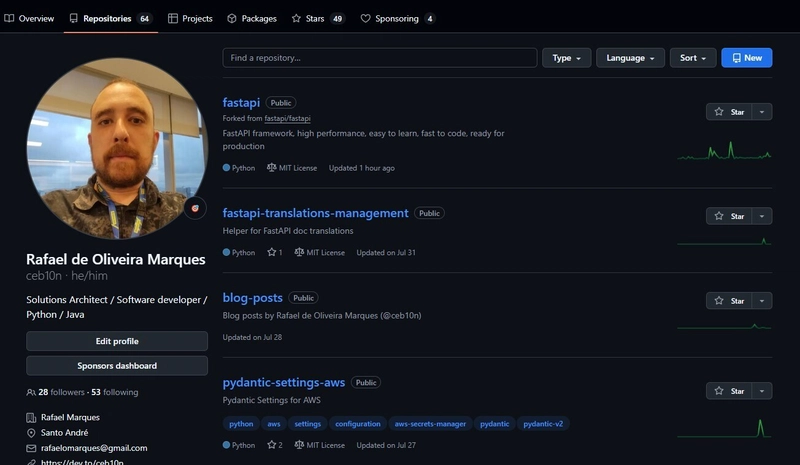Image resolution: width=800 pixels, height=465 pixels.
Task: Click star count icon of pydantic-settings-aws
Action: click(x=271, y=445)
